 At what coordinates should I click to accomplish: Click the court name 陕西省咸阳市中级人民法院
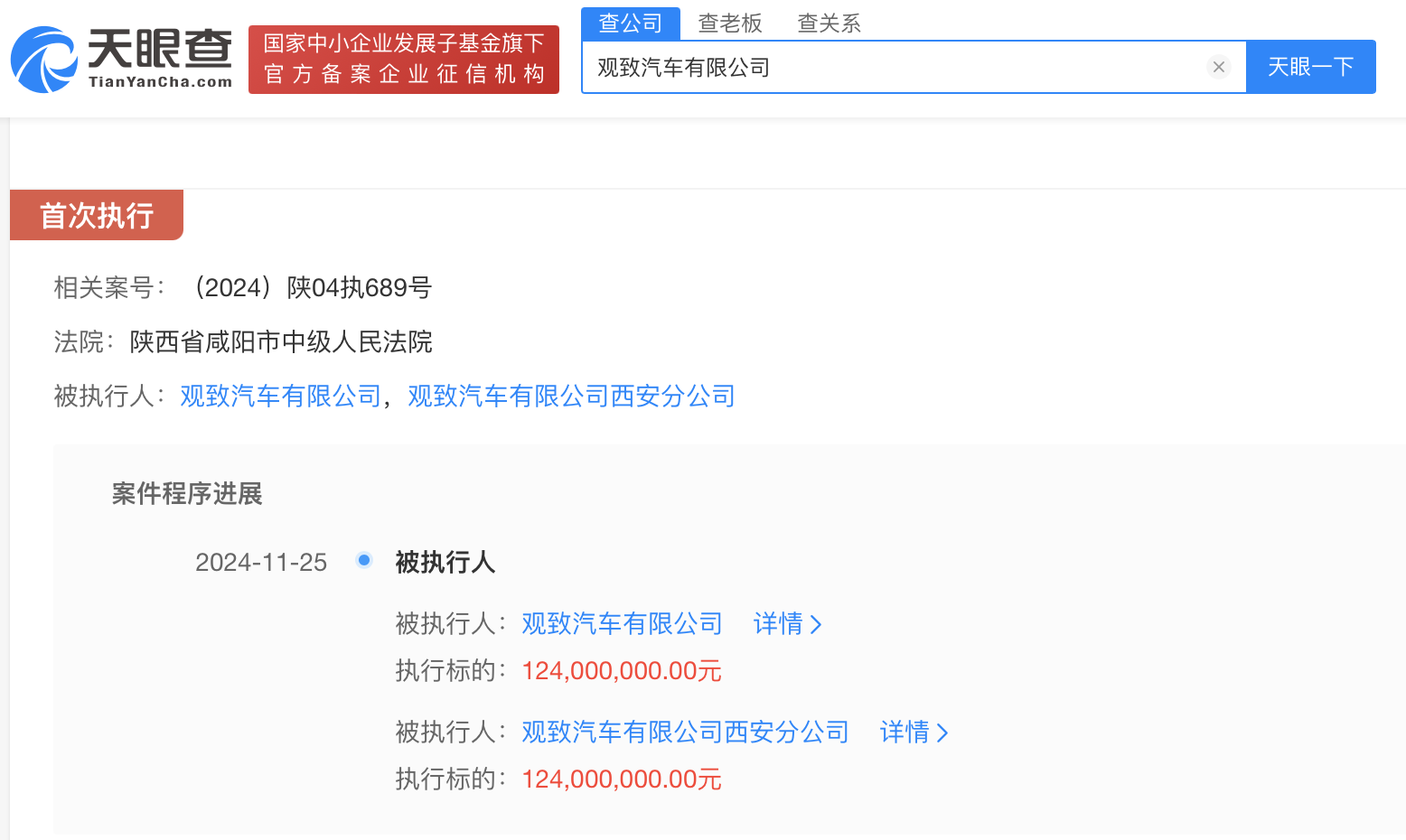(x=281, y=342)
